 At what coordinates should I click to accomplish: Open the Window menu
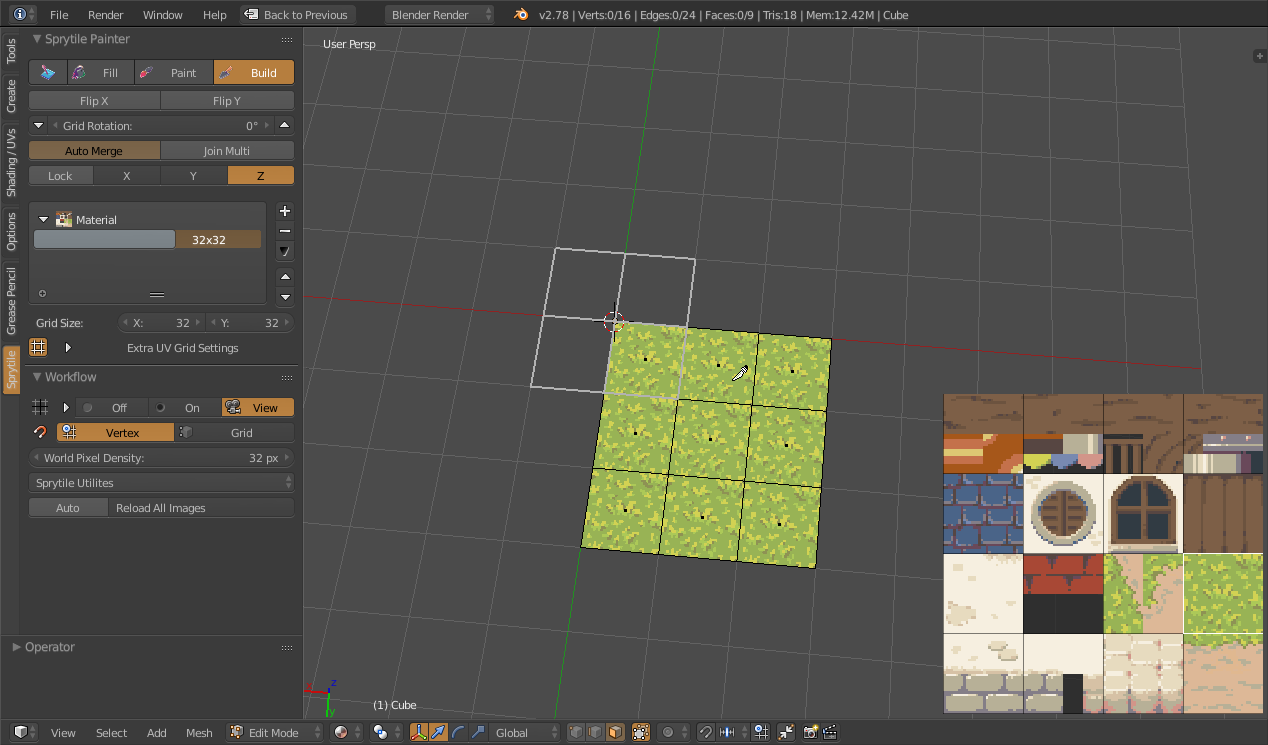(x=162, y=15)
